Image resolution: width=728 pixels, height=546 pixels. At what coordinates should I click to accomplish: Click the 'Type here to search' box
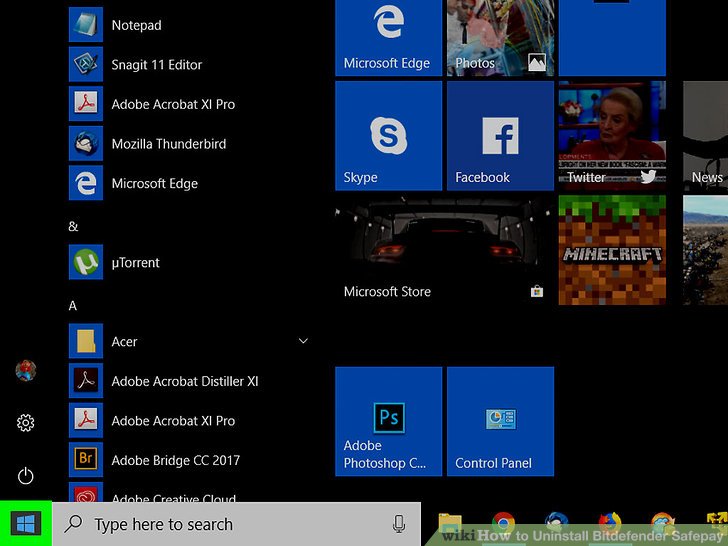[x=237, y=524]
